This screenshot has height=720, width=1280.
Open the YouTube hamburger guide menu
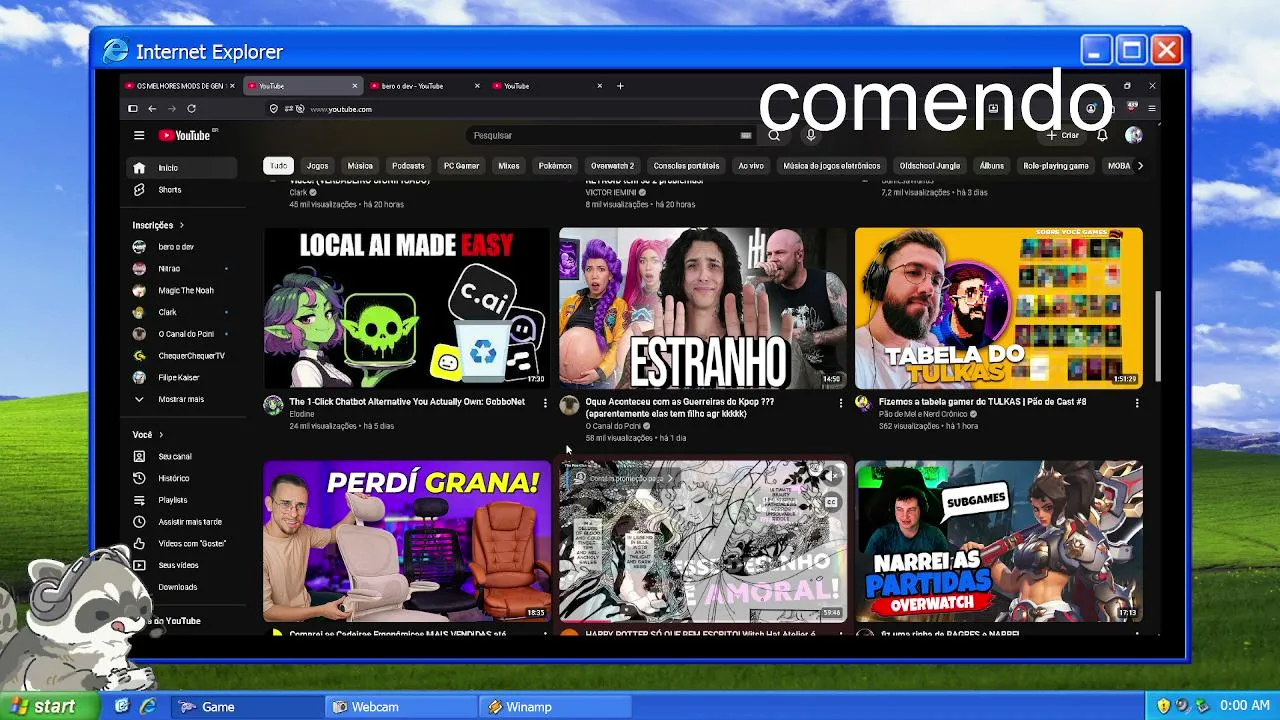139,135
